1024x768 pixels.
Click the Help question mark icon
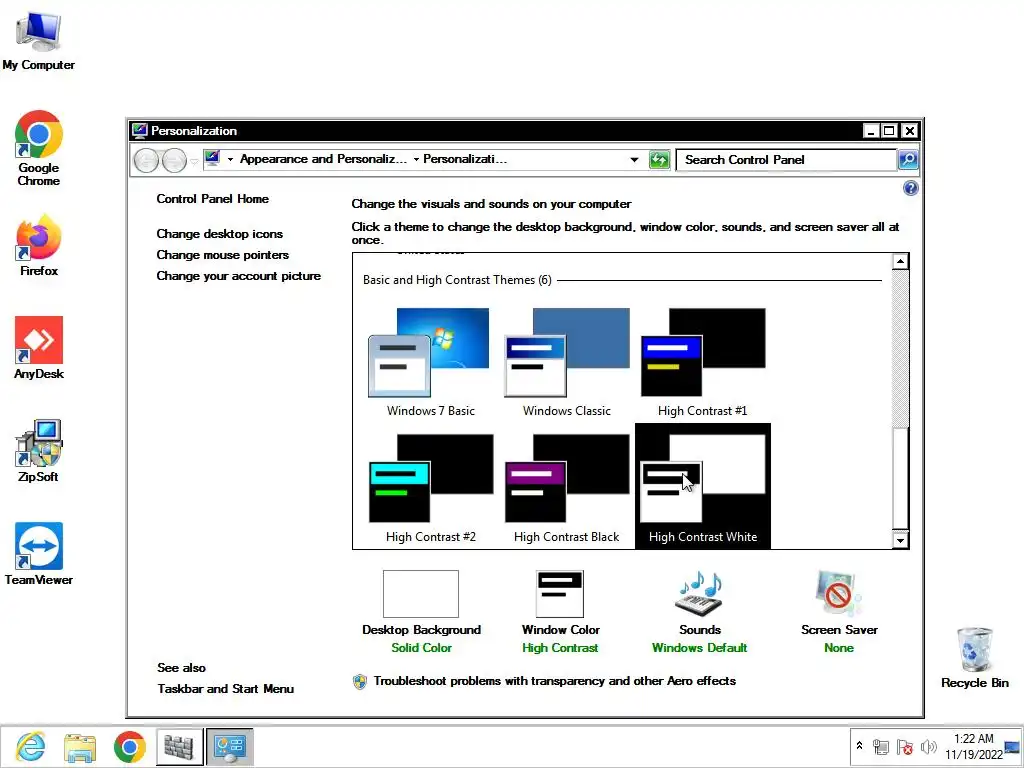click(910, 188)
